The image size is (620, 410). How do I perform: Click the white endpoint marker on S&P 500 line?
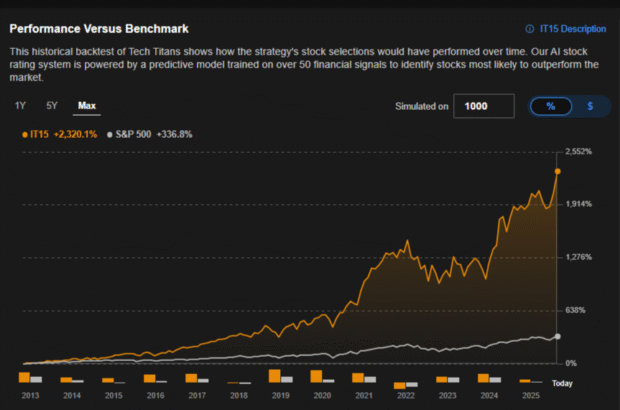557,337
